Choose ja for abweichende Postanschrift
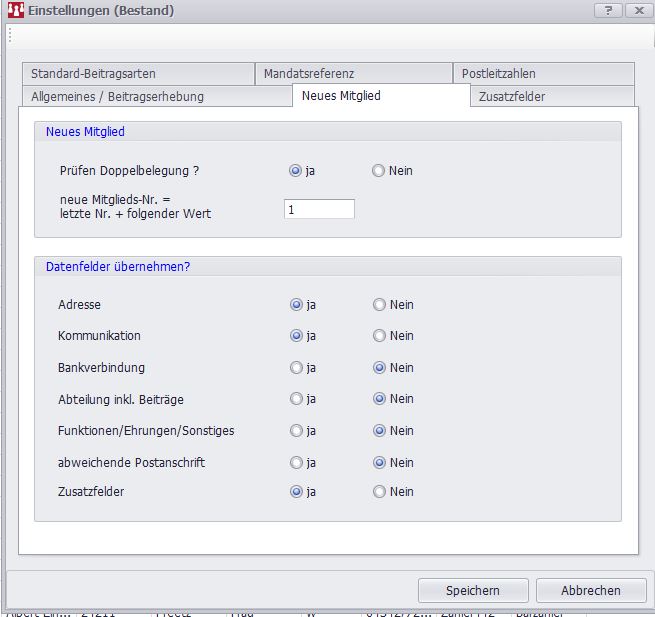Viewport: 655px width, 617px height. point(296,463)
